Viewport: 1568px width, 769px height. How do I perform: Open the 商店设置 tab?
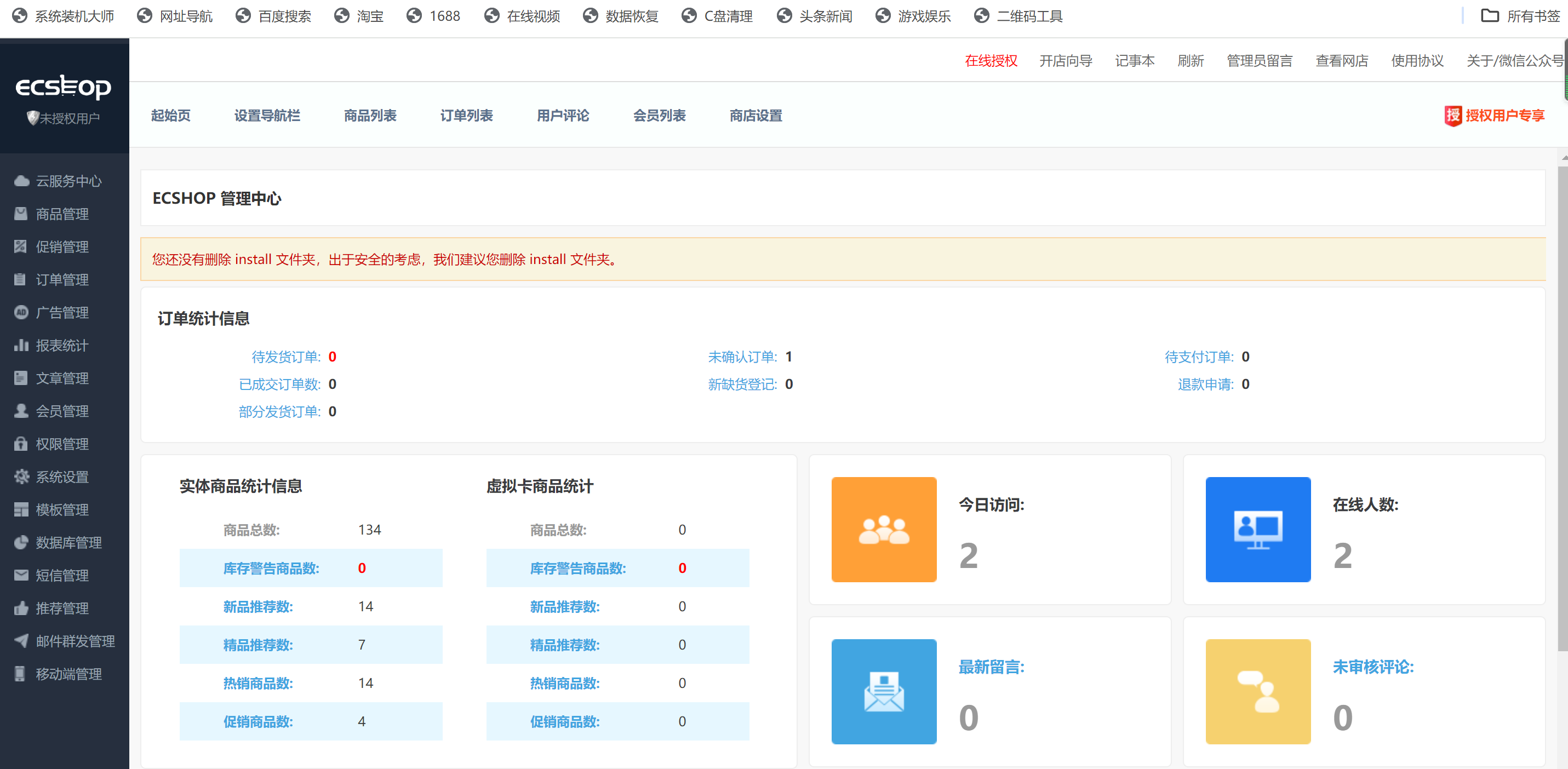coord(756,116)
